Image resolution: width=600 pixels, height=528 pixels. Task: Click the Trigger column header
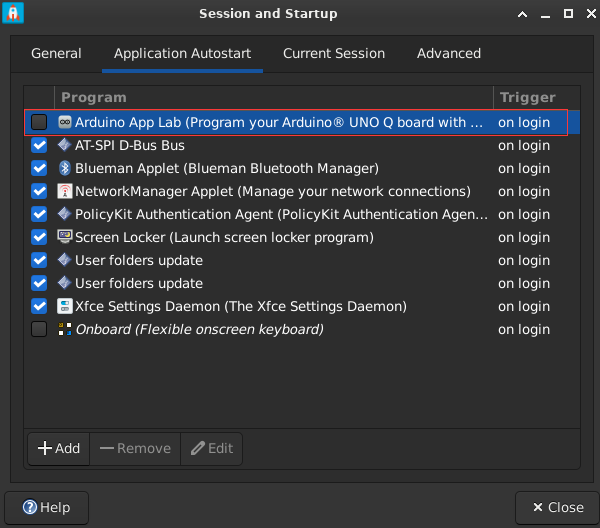[x=537, y=98]
